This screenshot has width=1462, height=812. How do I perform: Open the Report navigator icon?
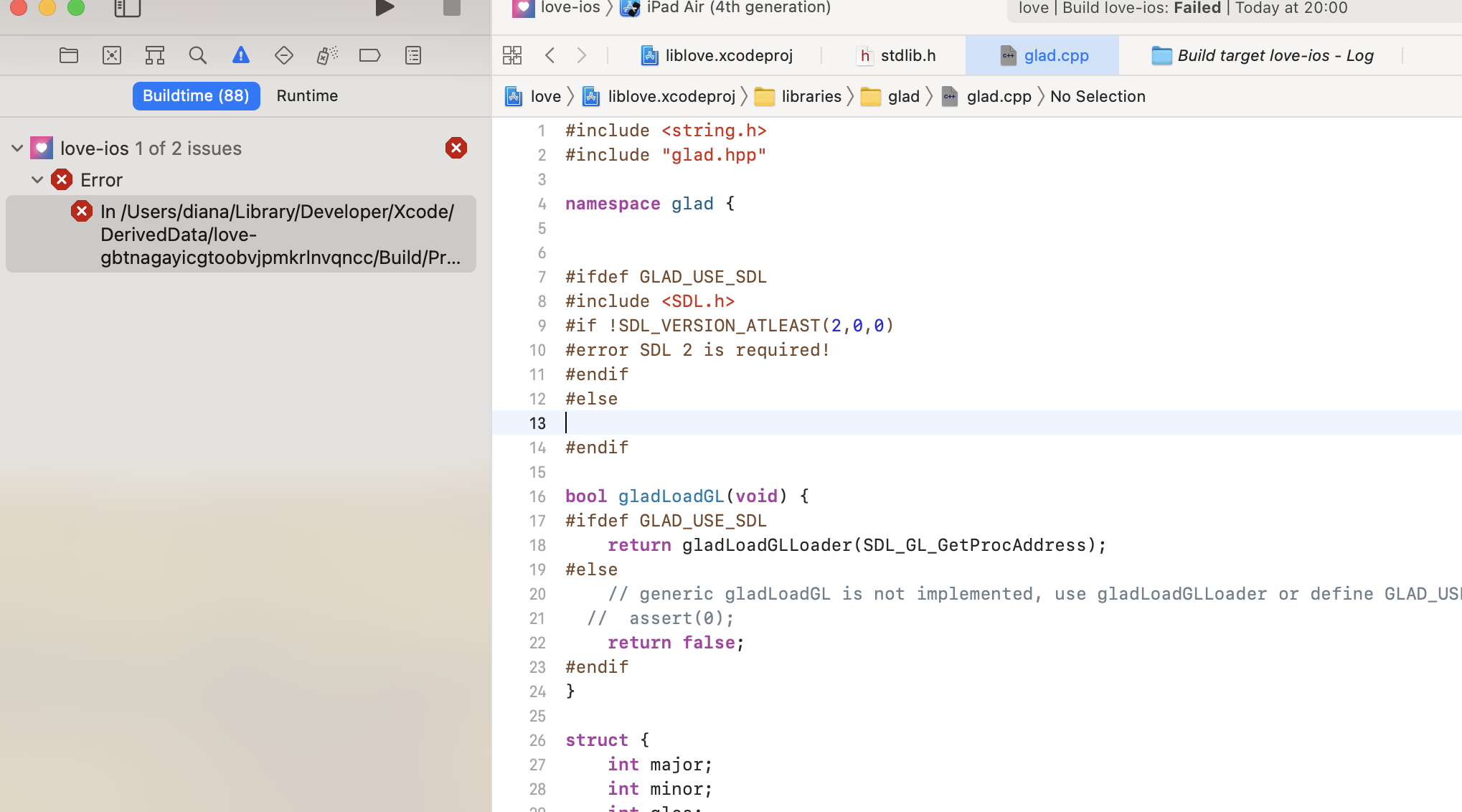click(x=413, y=55)
